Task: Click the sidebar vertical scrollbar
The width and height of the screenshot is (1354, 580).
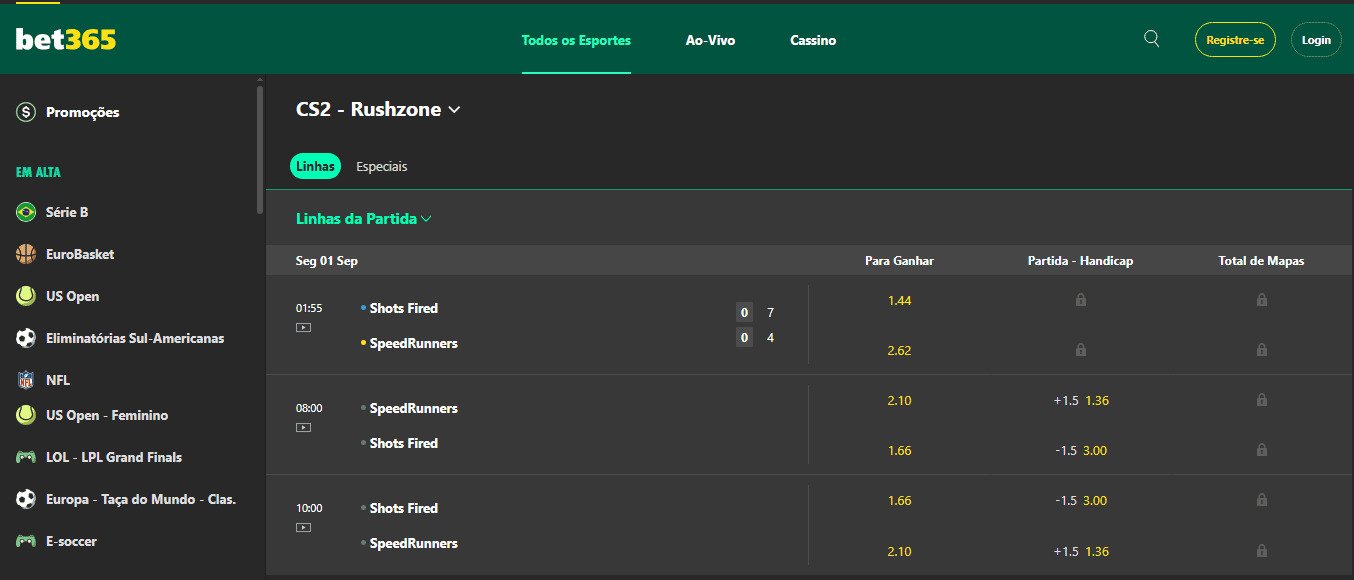Action: tap(260, 140)
